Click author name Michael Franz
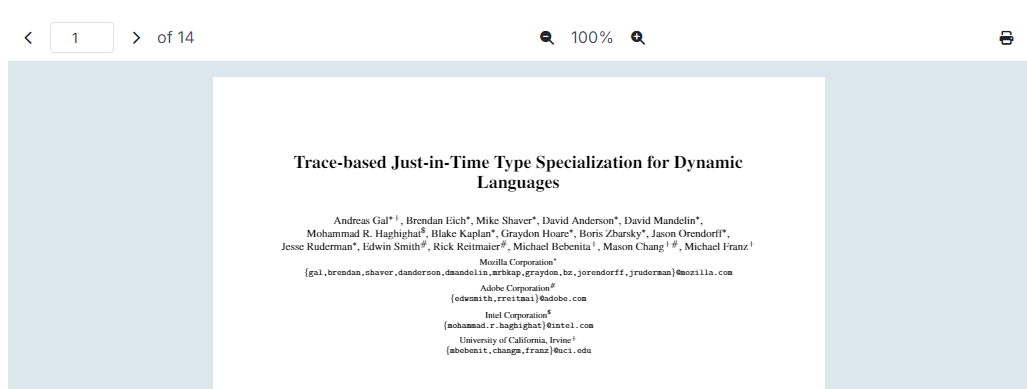This screenshot has height=389, width=1027. [716, 247]
